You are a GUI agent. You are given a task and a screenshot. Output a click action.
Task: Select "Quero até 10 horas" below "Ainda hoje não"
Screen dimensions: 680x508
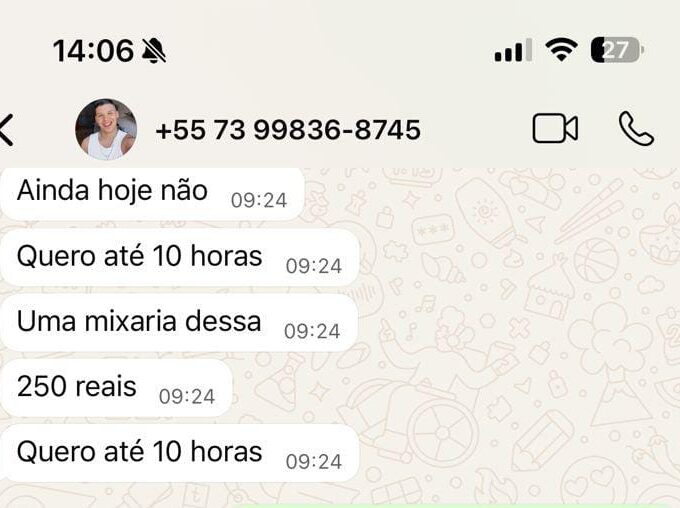pos(180,258)
